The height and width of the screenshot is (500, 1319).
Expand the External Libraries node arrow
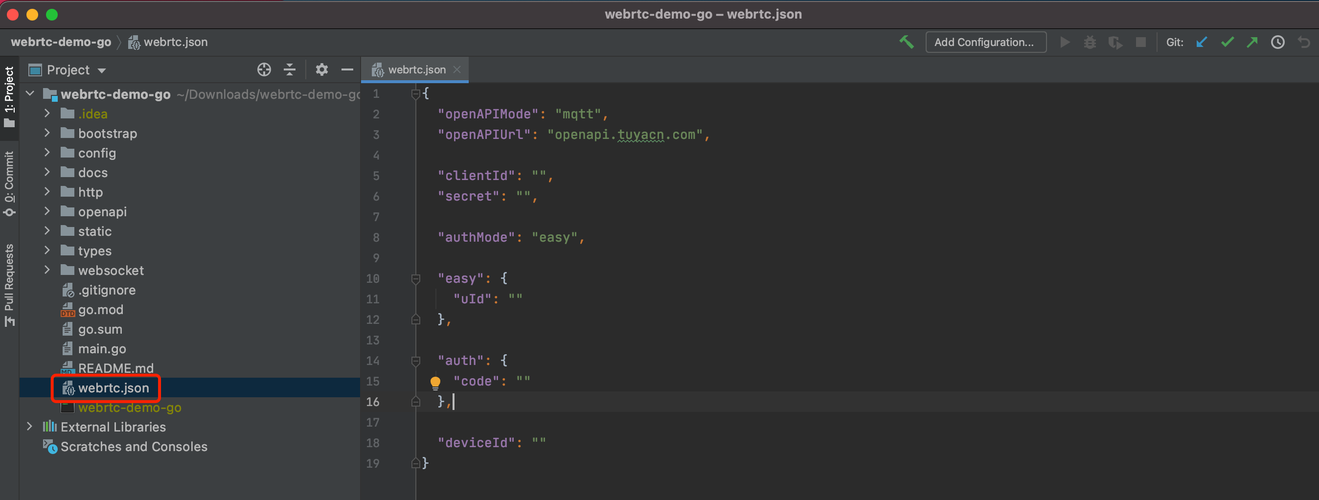(x=30, y=427)
